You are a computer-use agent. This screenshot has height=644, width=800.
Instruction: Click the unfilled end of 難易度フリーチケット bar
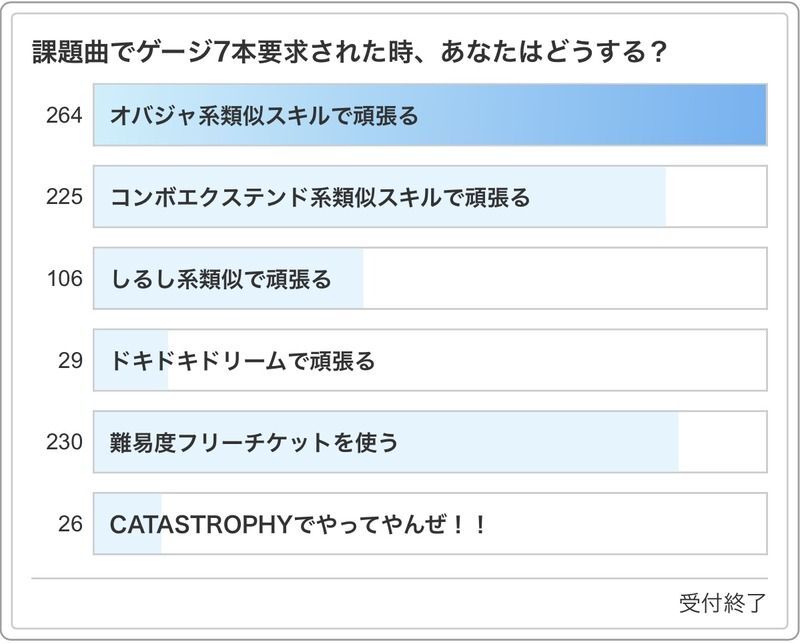click(722, 442)
